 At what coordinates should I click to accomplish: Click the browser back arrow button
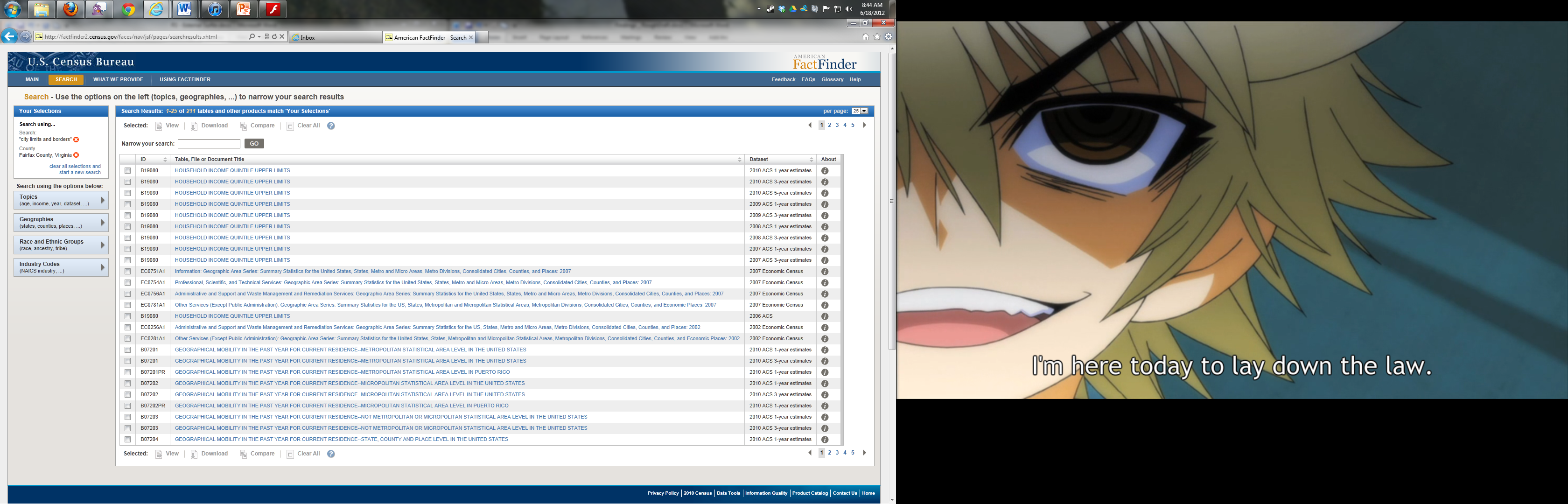click(9, 36)
